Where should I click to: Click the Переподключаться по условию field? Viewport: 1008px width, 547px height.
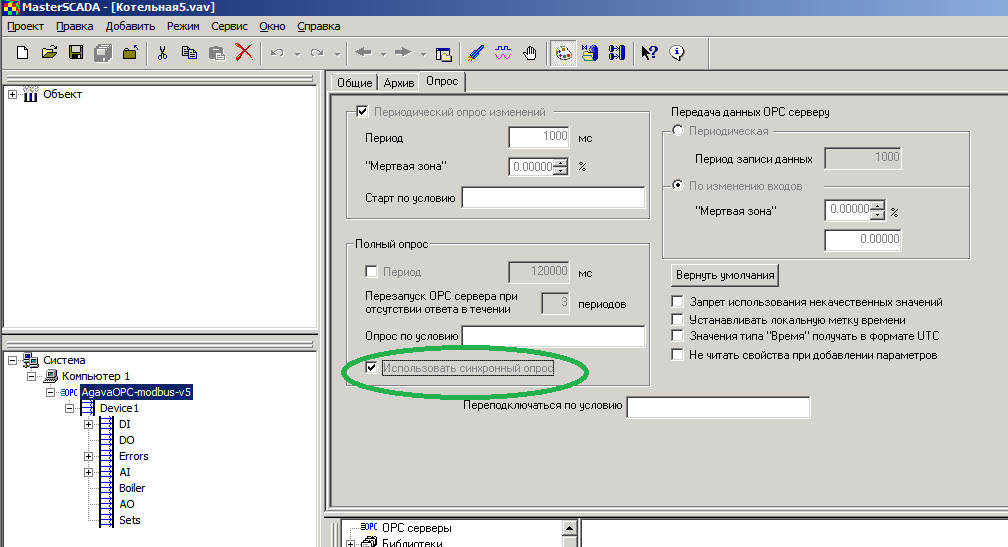[718, 407]
